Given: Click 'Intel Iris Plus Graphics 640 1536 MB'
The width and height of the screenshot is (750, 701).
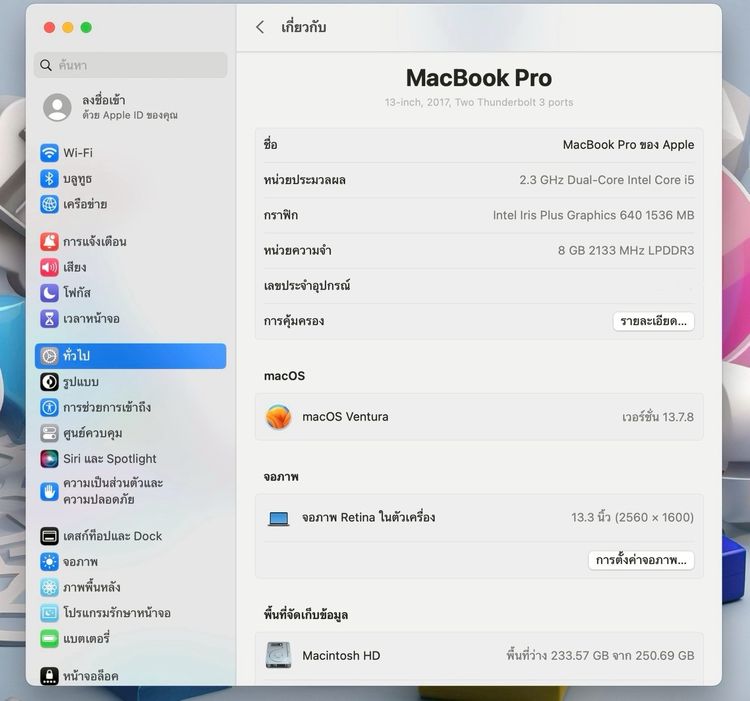Looking at the screenshot, I should click(x=593, y=215).
